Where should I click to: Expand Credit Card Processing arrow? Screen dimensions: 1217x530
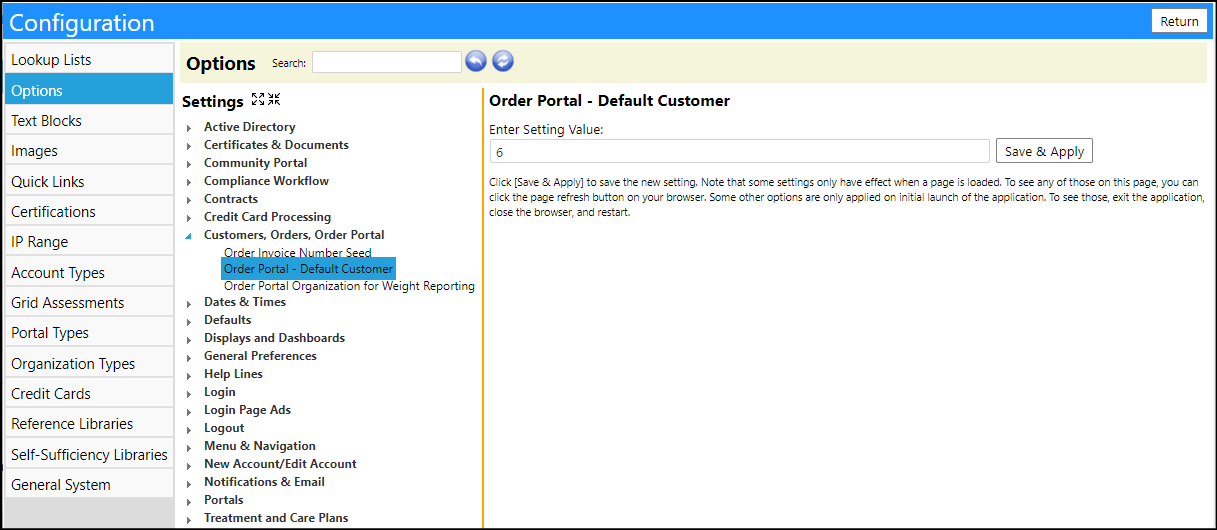pyautogui.click(x=189, y=218)
